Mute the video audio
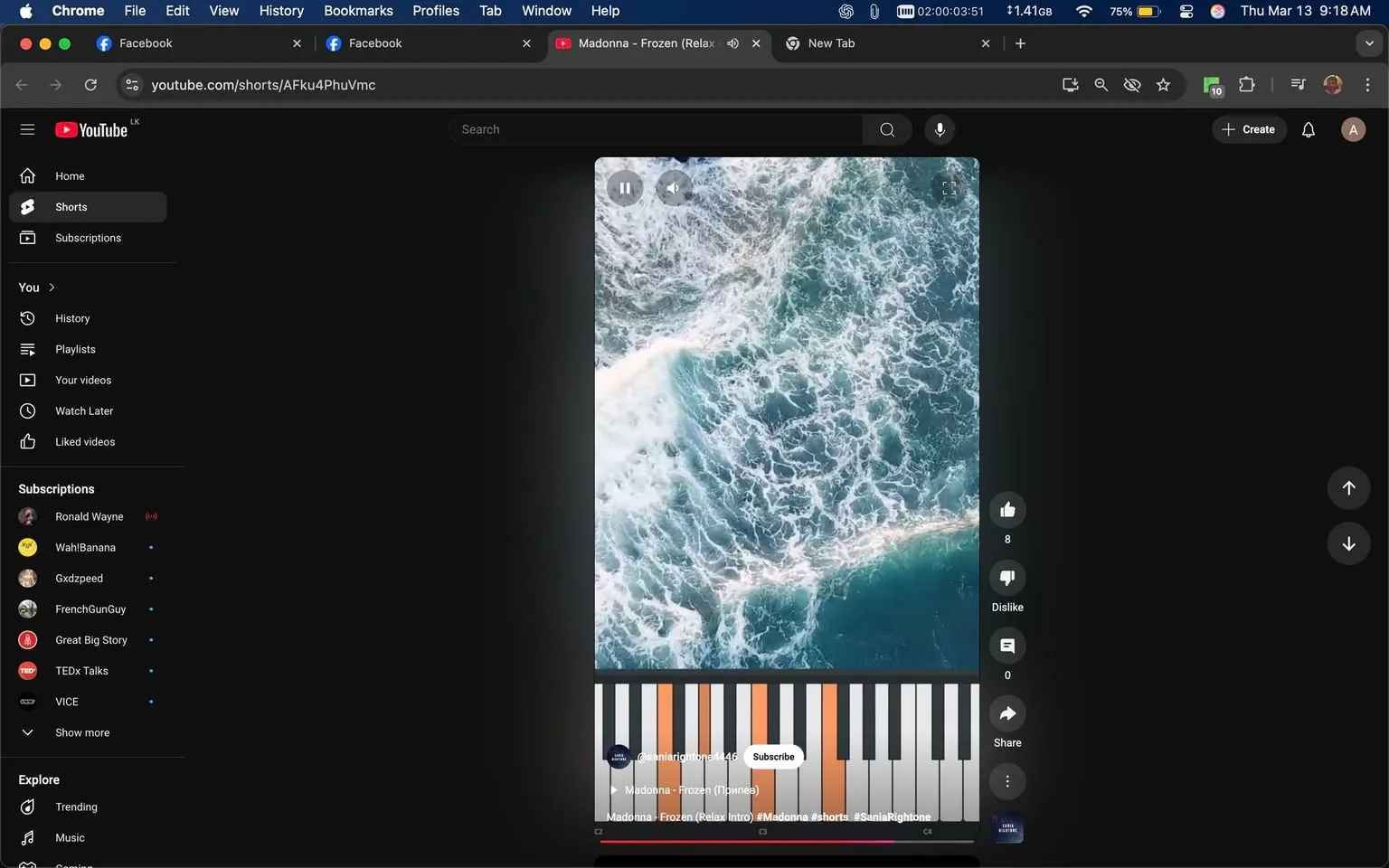 [673, 187]
